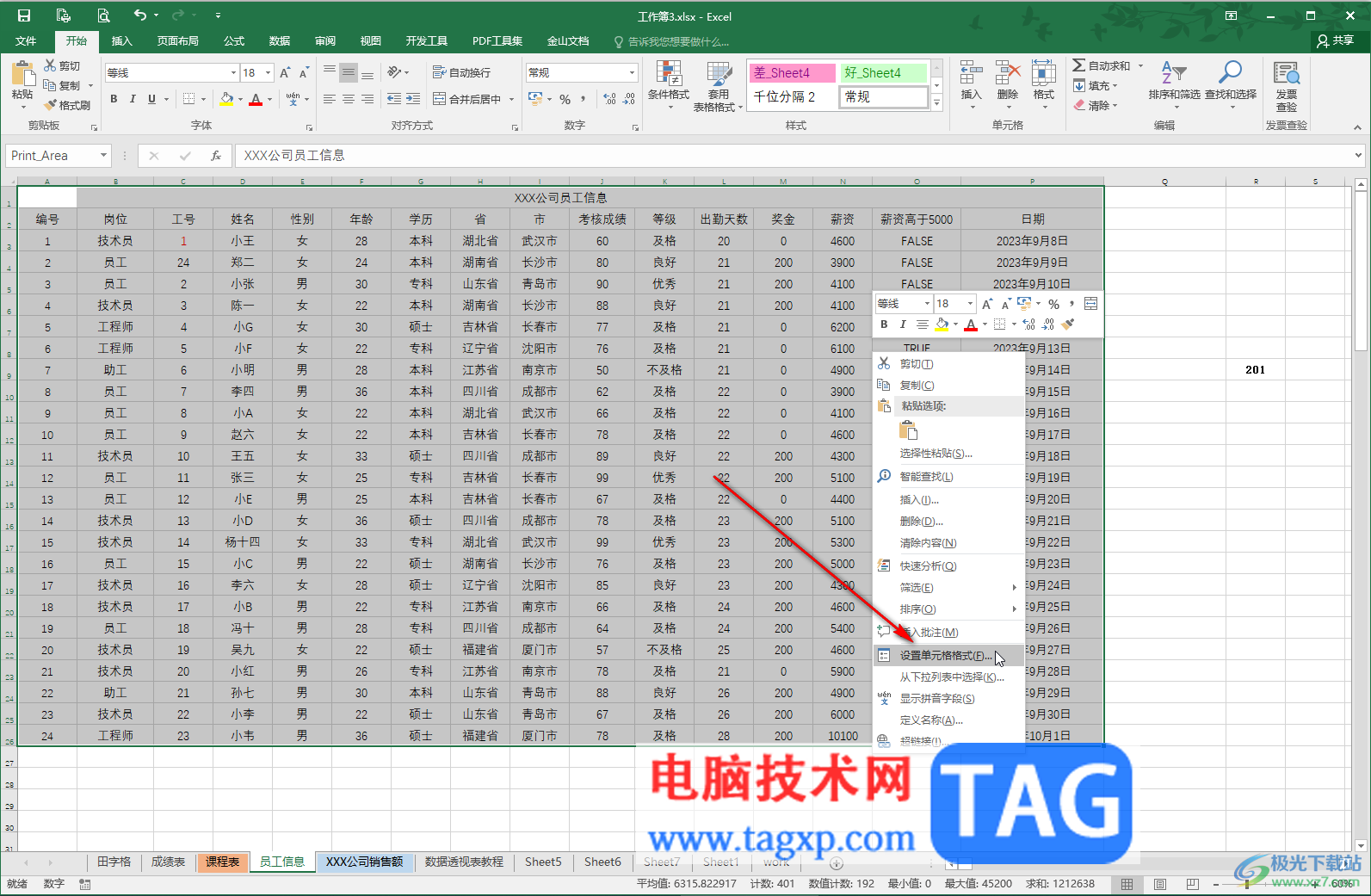Click Find and Select (查找和选择) icon
This screenshot has width=1371, height=896.
[x=1231, y=85]
